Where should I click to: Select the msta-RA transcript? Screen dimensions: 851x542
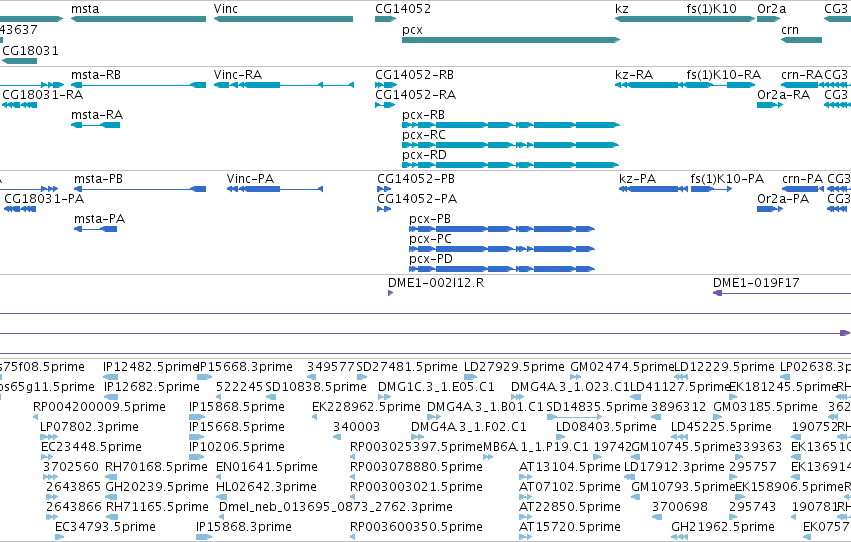point(96,125)
